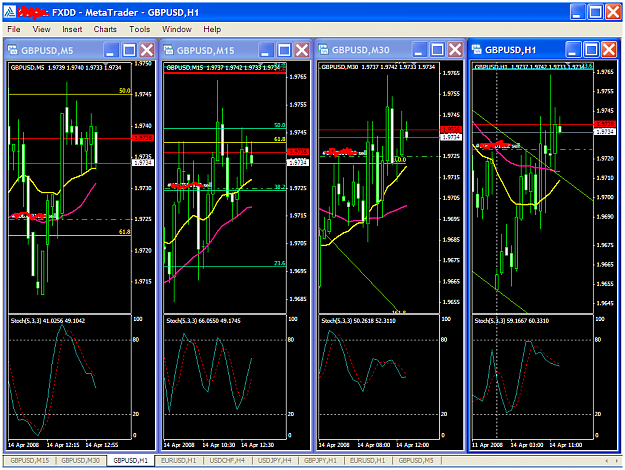Click the 61.8 Fibonacci label in M5 chart

tap(124, 232)
